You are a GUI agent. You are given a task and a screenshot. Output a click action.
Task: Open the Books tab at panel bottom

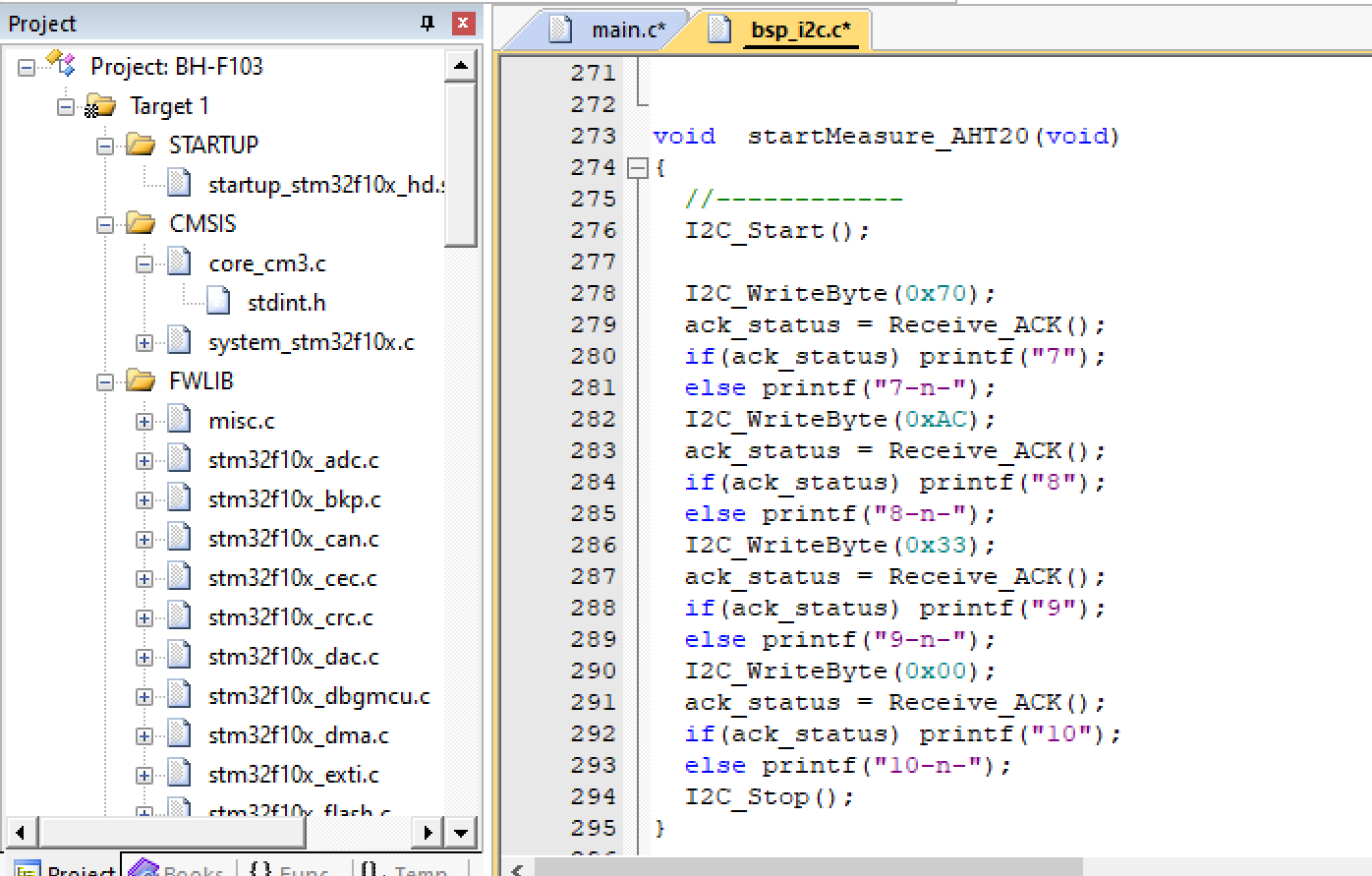pyautogui.click(x=179, y=868)
